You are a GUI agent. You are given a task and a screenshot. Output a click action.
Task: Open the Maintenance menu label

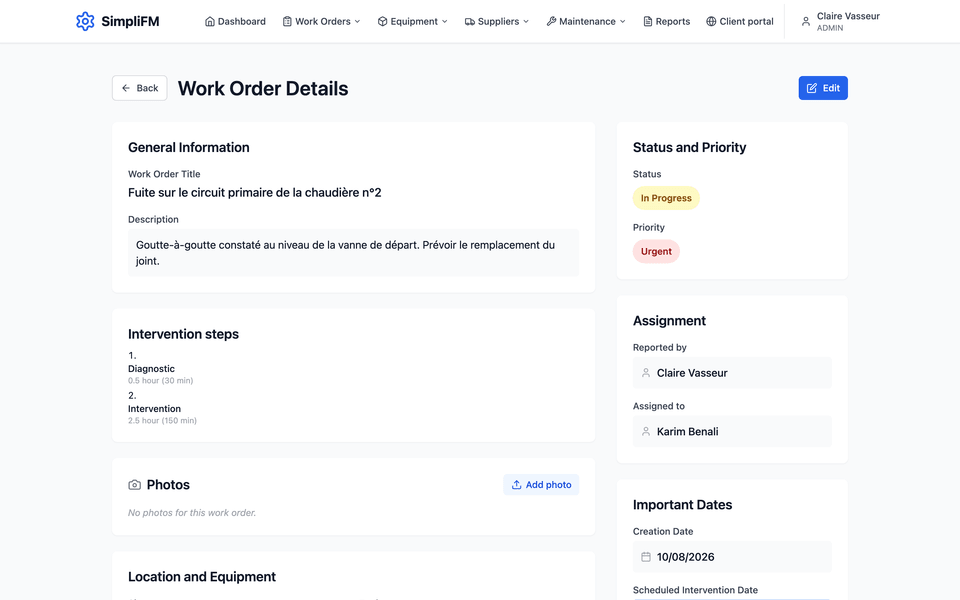click(x=587, y=21)
